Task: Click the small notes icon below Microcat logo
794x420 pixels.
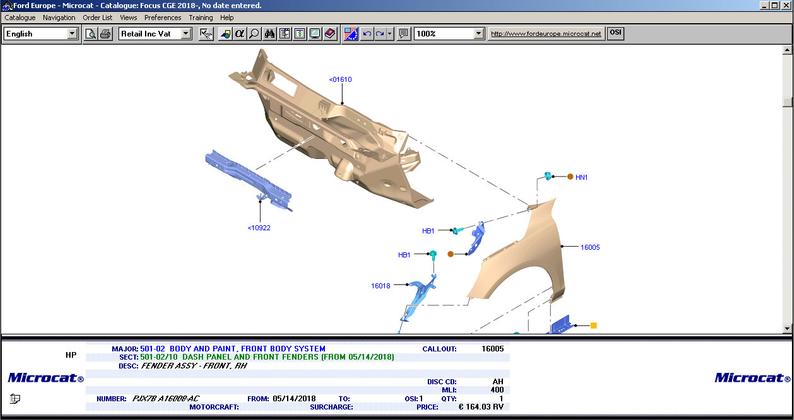Action: [x=15, y=399]
